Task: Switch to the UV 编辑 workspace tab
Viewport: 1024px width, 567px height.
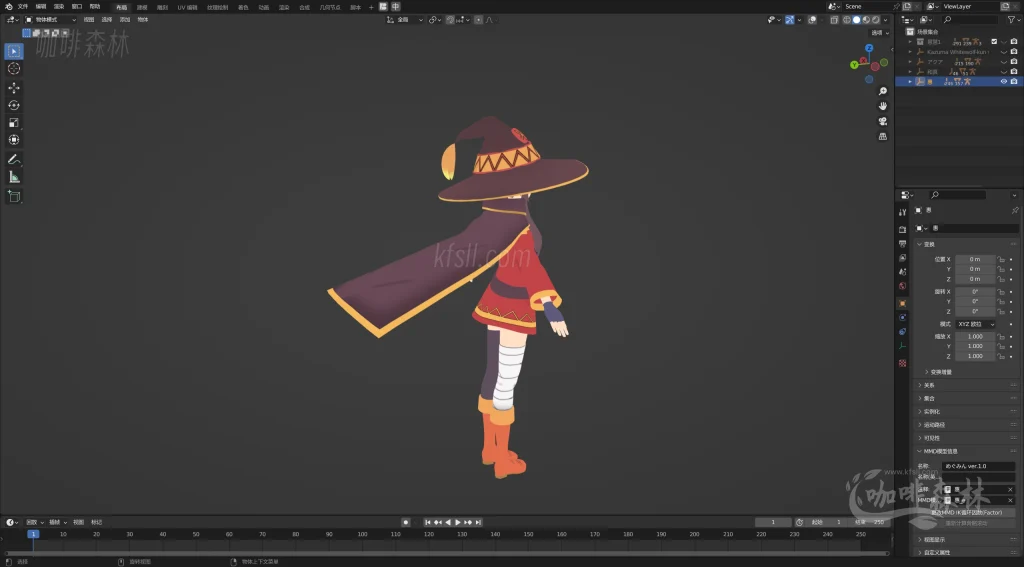Action: point(188,7)
